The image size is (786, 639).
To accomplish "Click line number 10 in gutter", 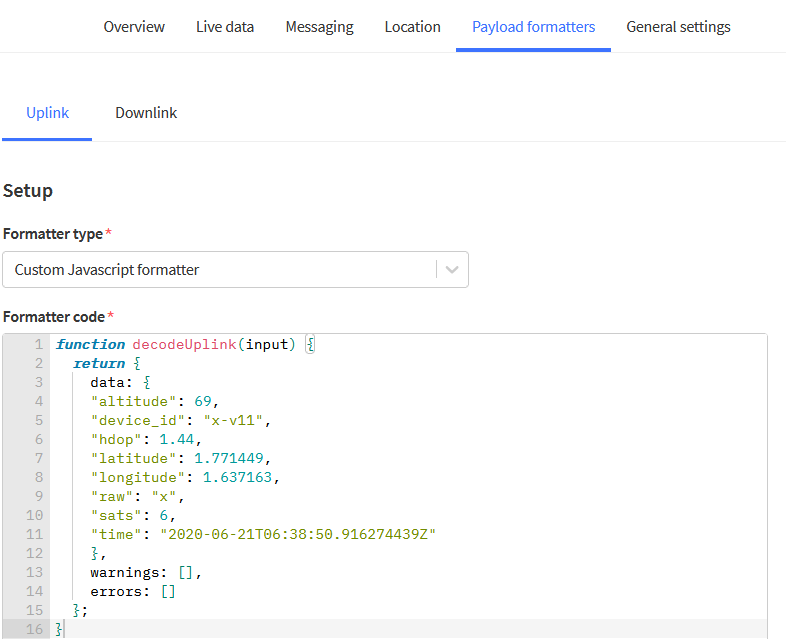I will click(x=35, y=515).
